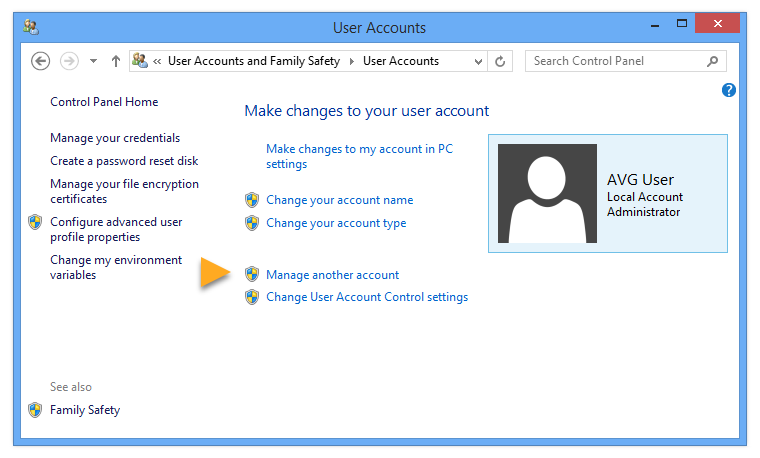Image resolution: width=760 pixels, height=458 pixels.
Task: Open Control Panel Home
Action: [104, 102]
